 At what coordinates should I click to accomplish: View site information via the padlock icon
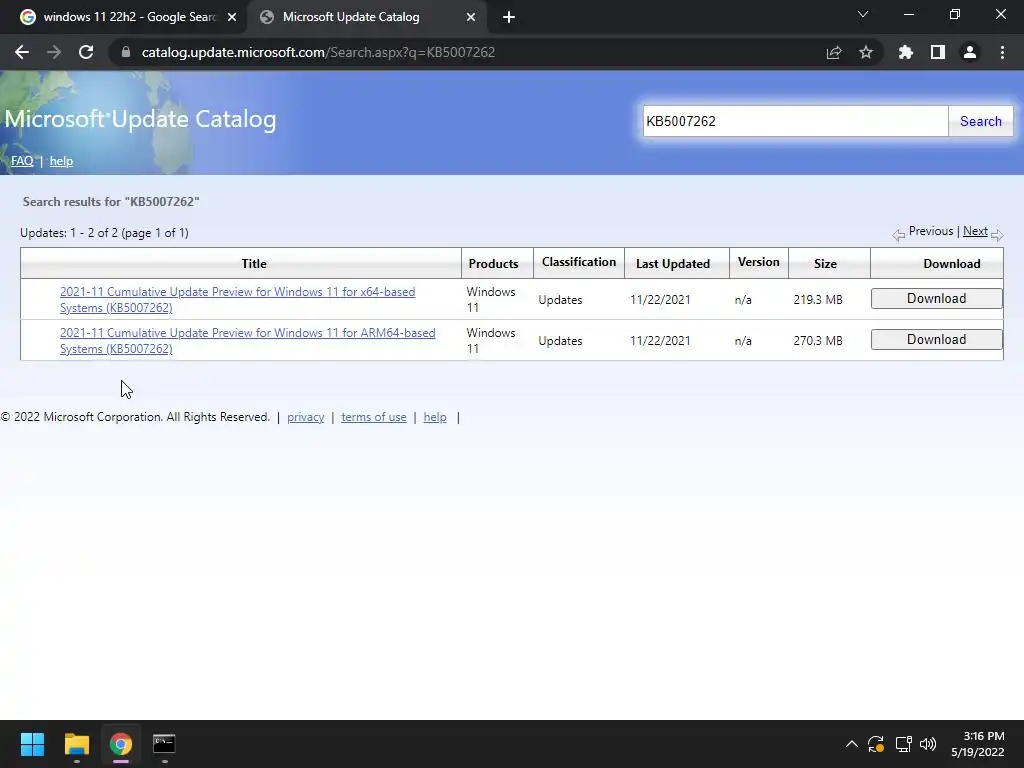click(126, 52)
